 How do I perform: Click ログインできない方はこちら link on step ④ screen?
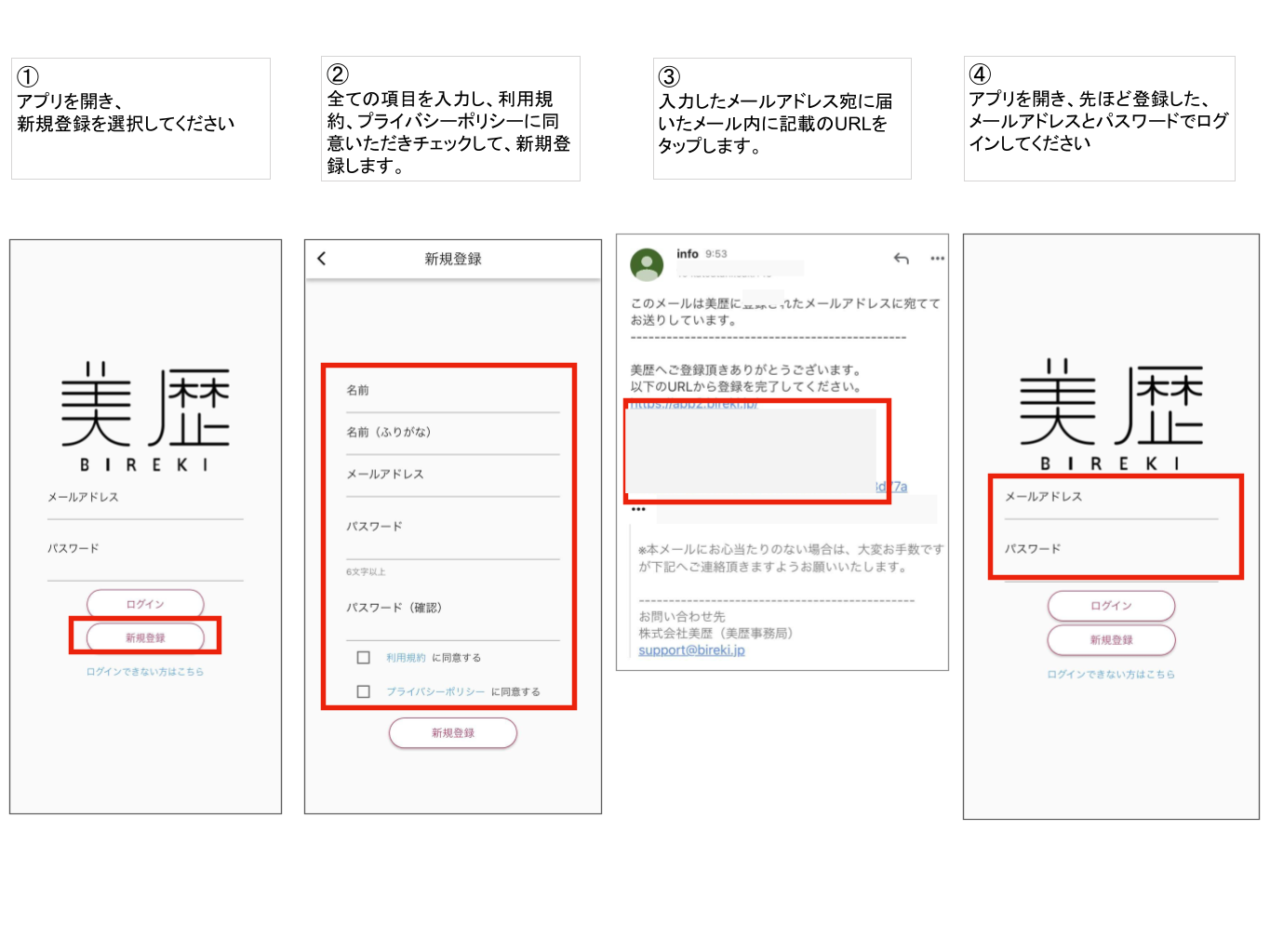coord(1111,675)
